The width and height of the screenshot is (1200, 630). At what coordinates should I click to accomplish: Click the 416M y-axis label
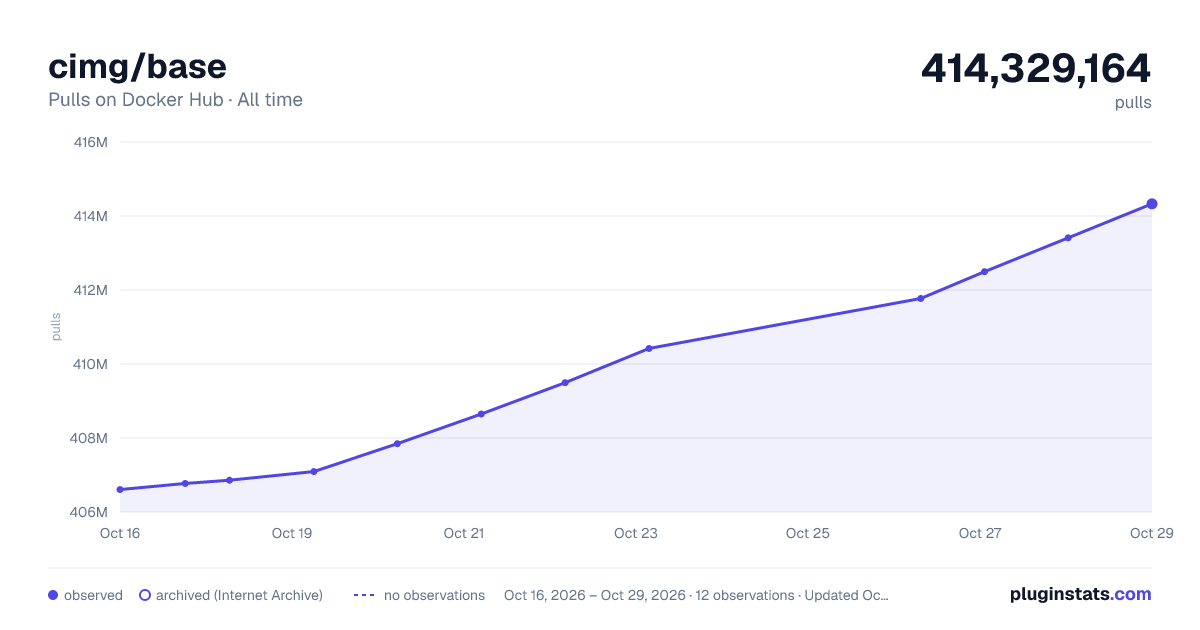pyautogui.click(x=91, y=142)
